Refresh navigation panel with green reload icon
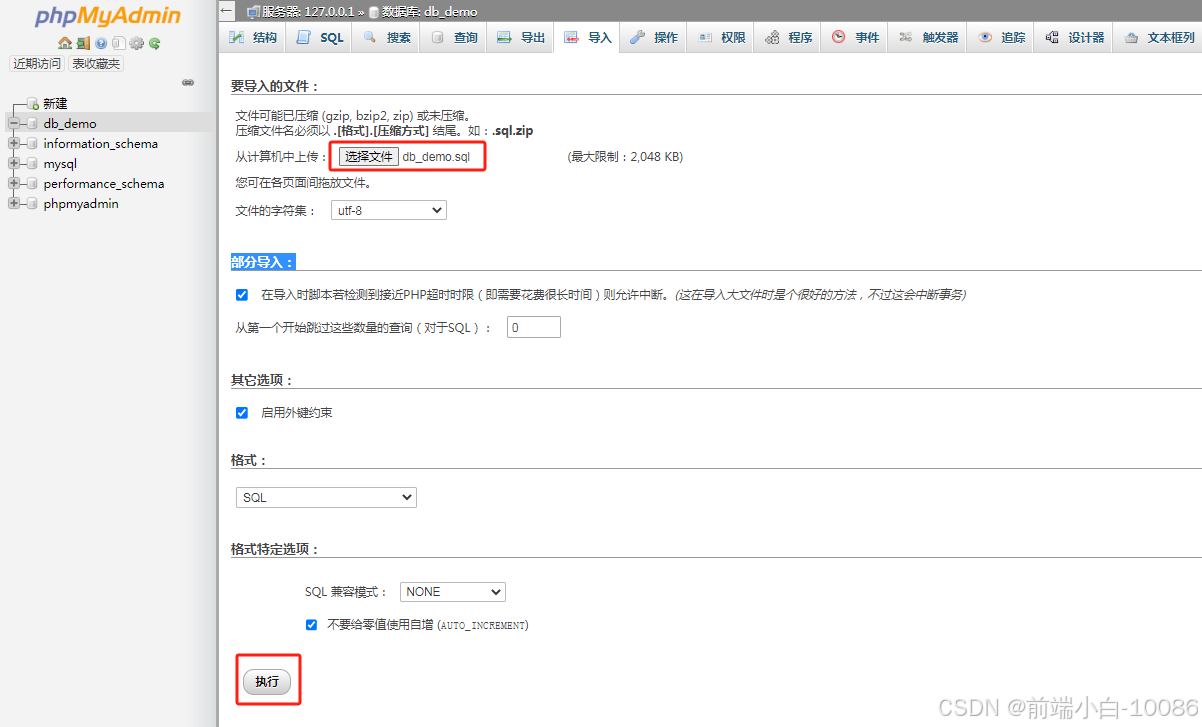 tap(155, 43)
